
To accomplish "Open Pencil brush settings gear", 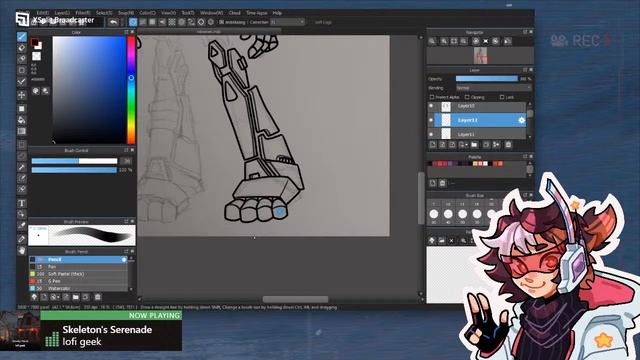I will pyautogui.click(x=124, y=260).
